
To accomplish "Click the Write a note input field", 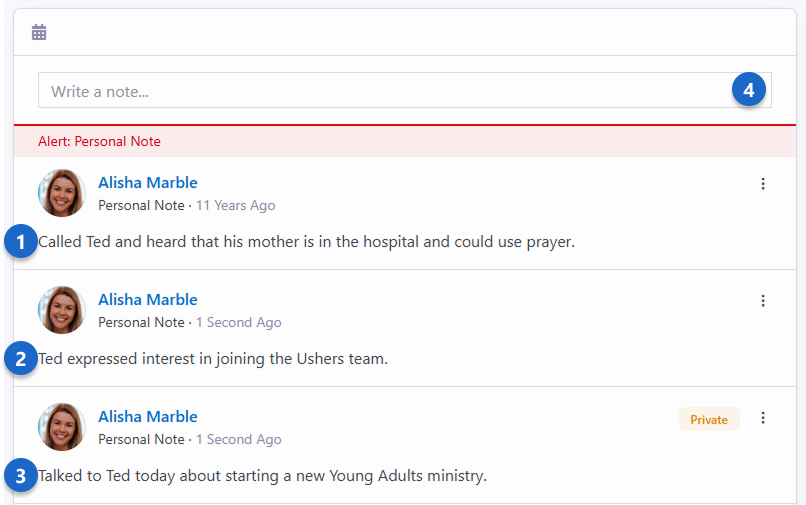I will pos(380,91).
